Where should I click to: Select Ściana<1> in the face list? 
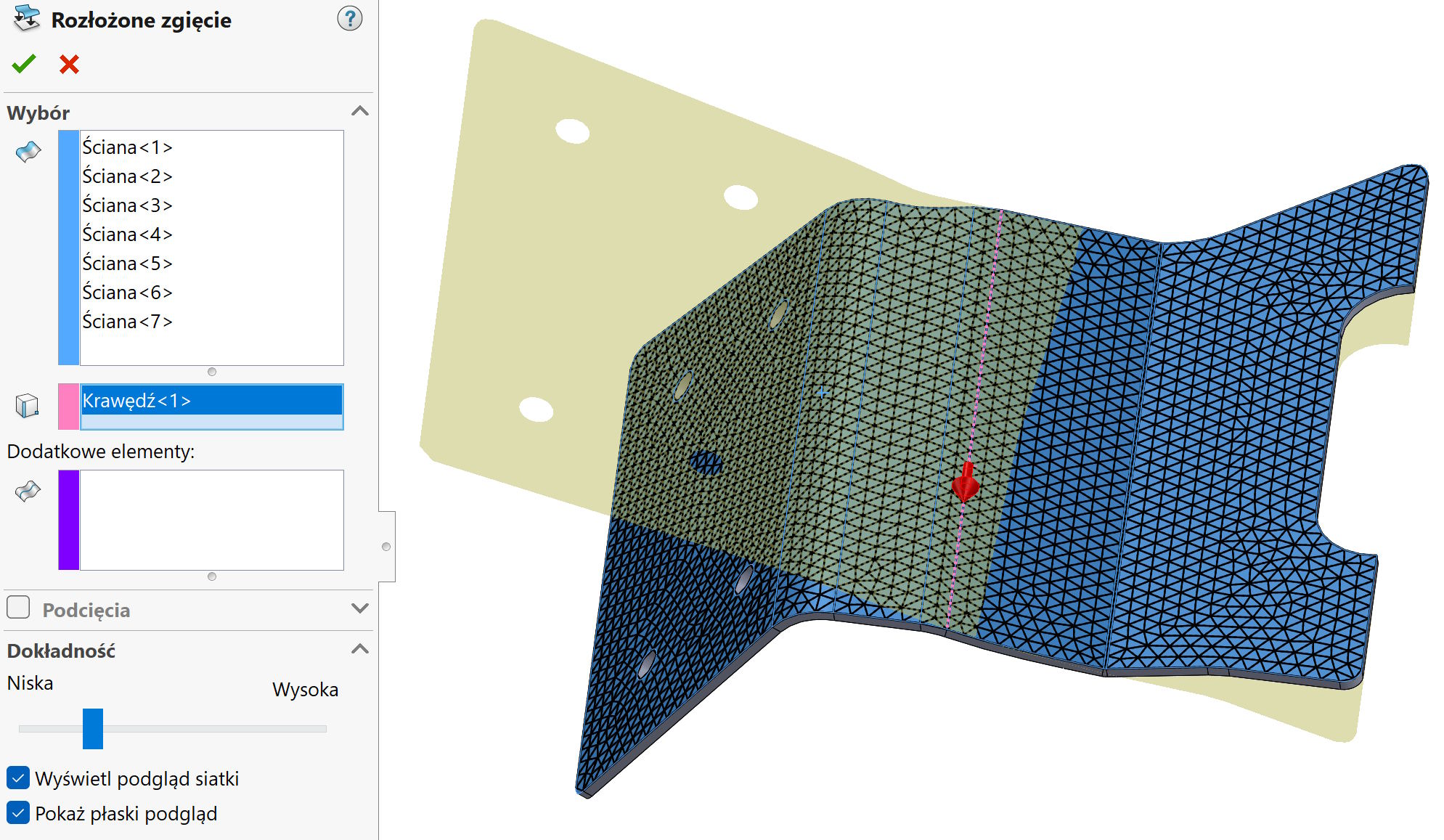pos(127,147)
